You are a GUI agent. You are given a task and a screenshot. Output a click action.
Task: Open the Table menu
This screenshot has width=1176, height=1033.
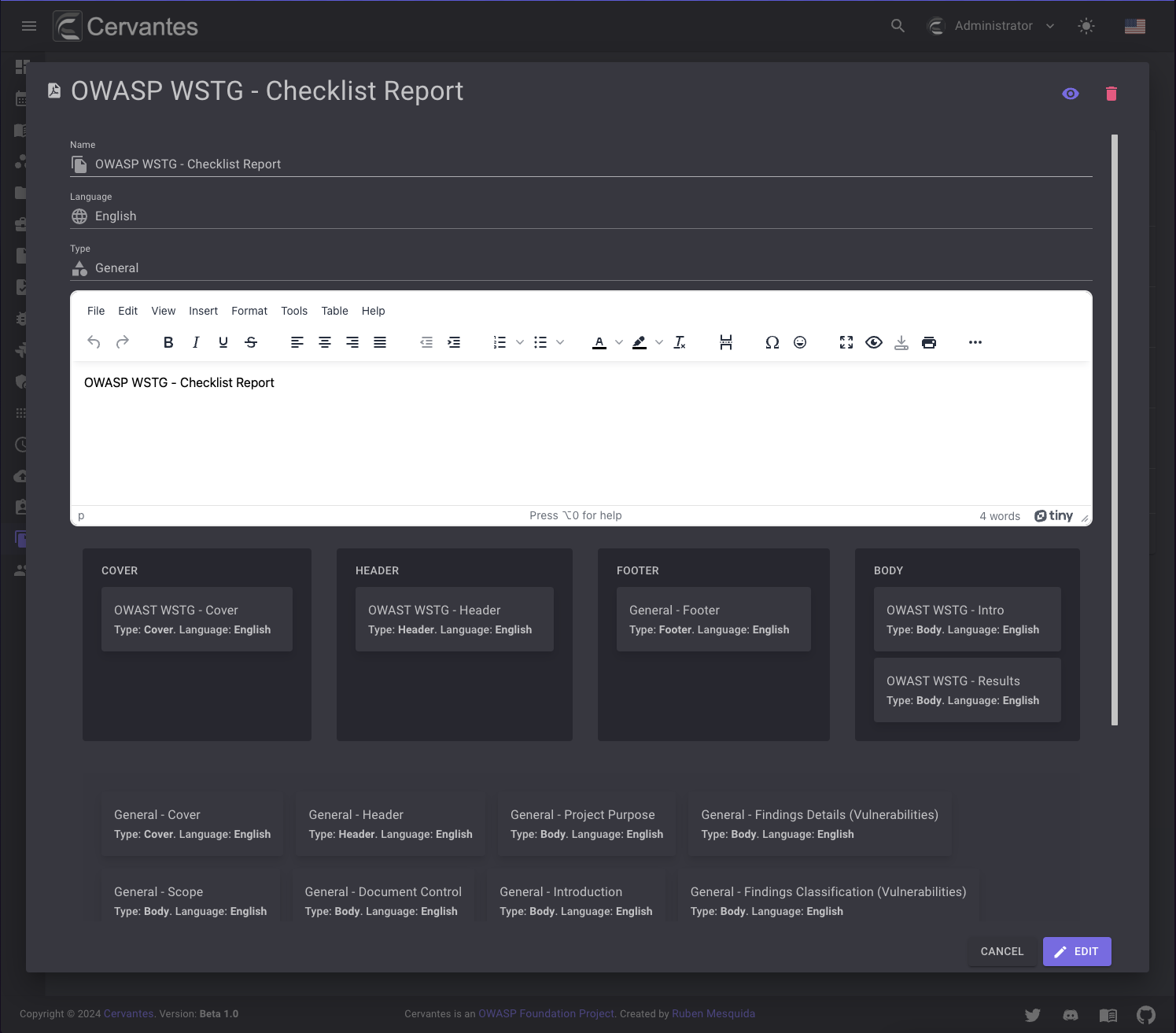pyautogui.click(x=334, y=311)
